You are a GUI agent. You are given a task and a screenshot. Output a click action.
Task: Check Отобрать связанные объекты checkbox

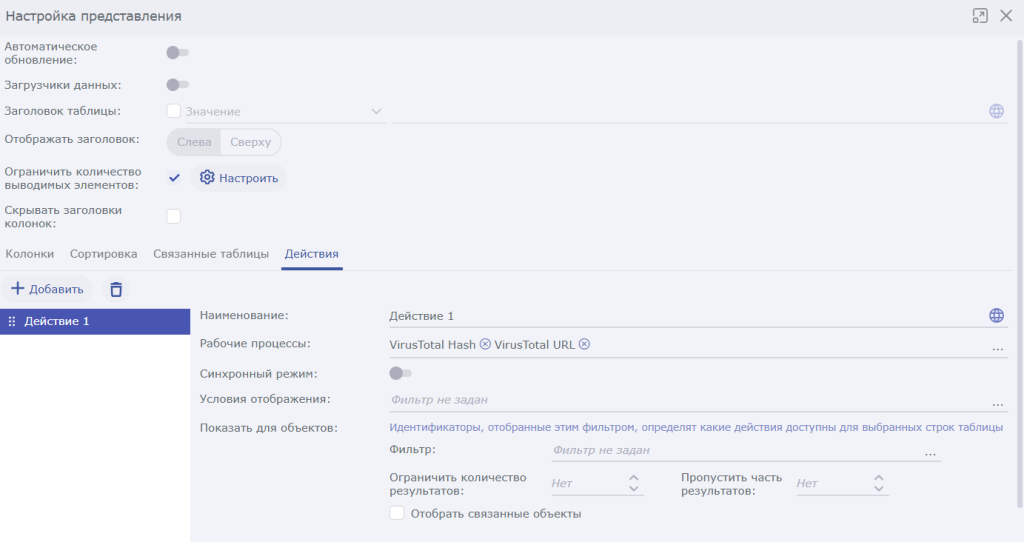pos(397,513)
